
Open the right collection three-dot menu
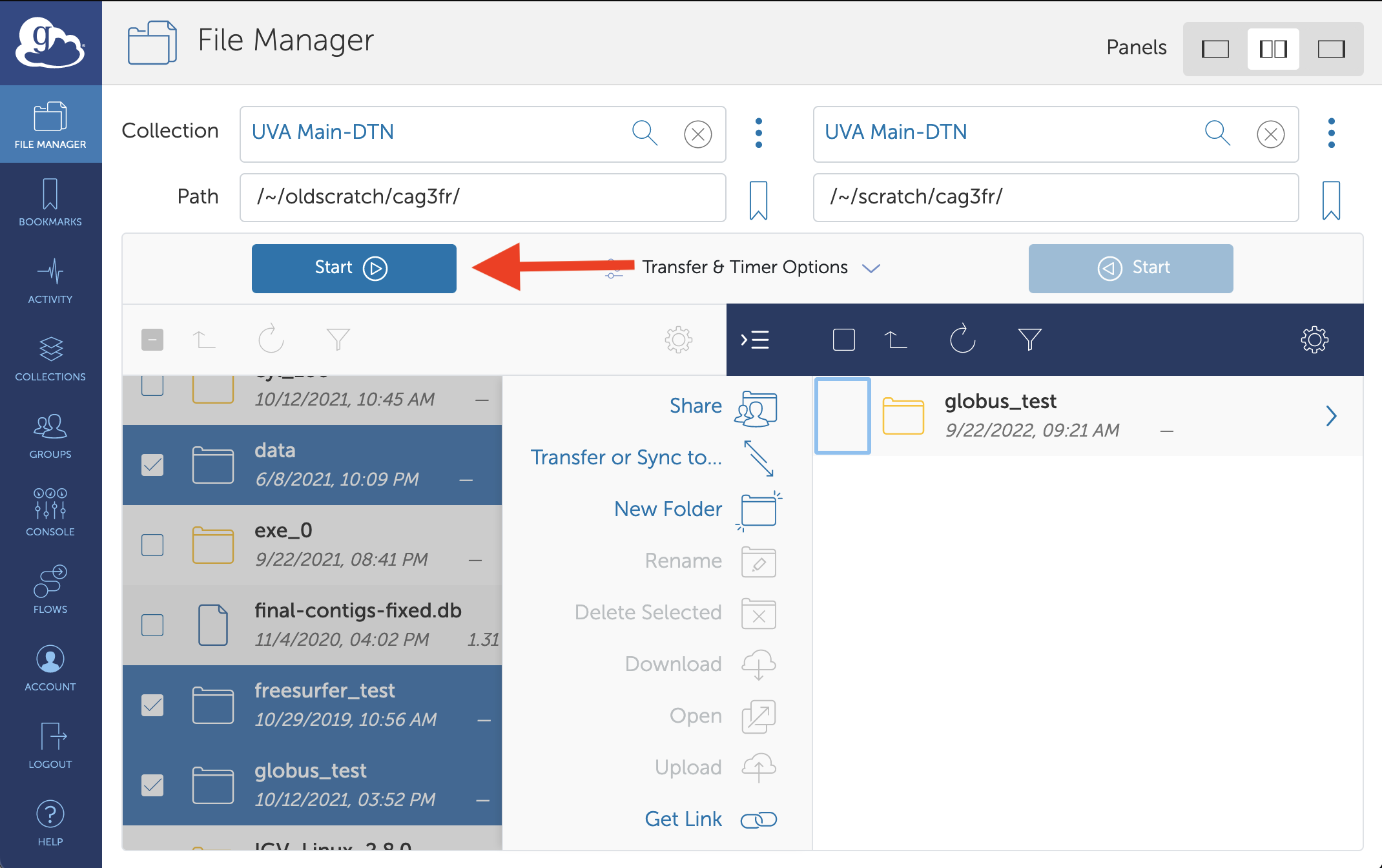(1331, 133)
